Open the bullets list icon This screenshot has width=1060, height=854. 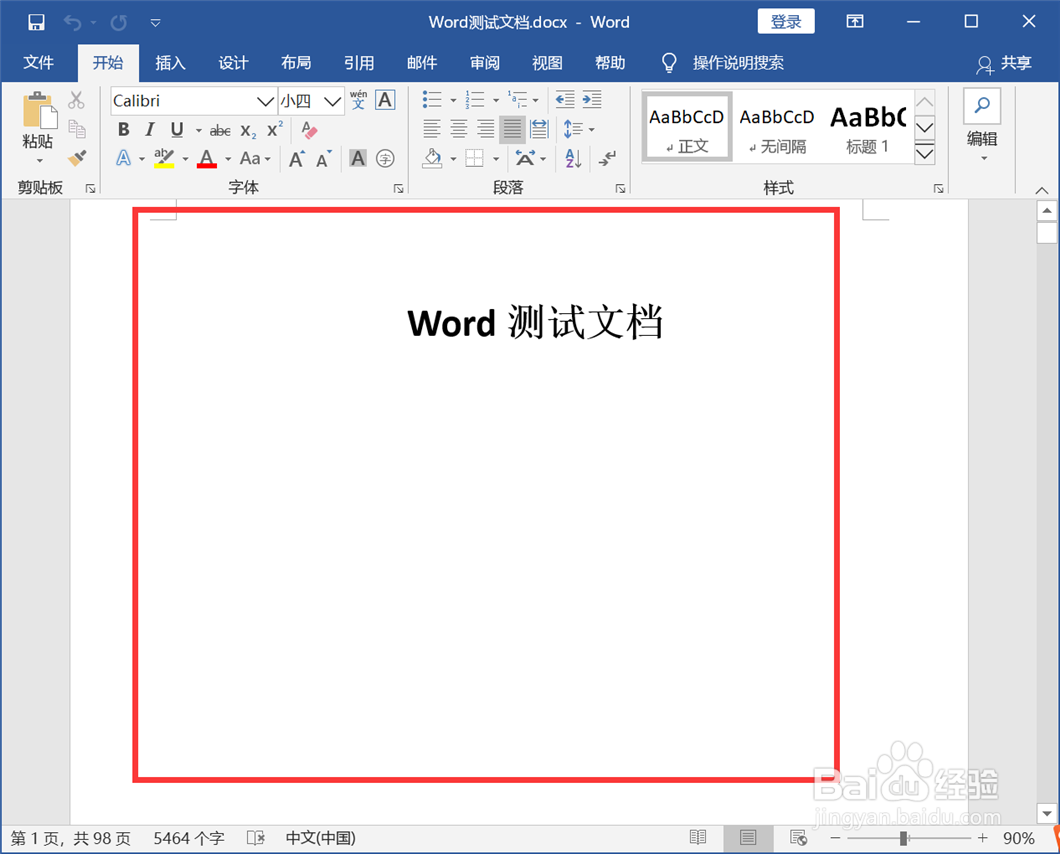(x=430, y=99)
